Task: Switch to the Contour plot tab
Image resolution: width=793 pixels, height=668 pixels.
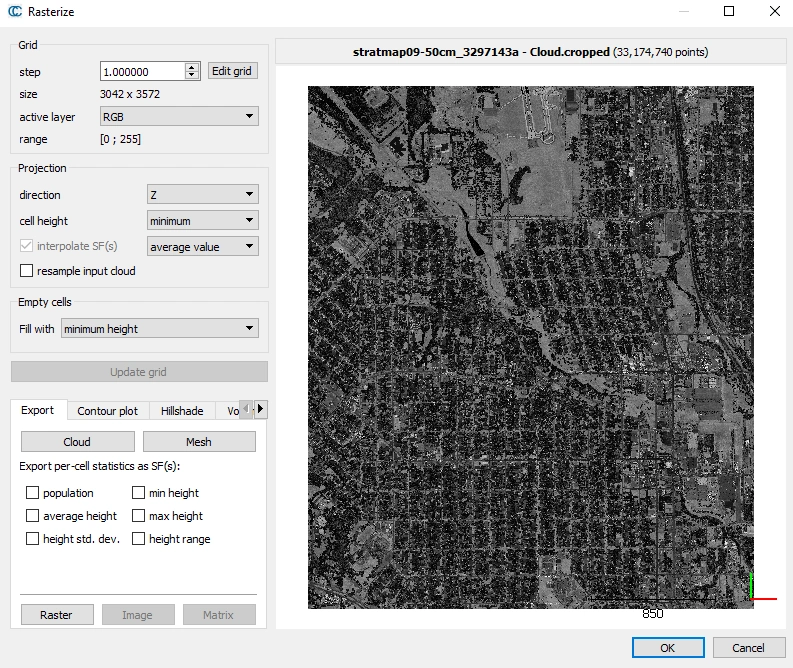Action: 108,411
